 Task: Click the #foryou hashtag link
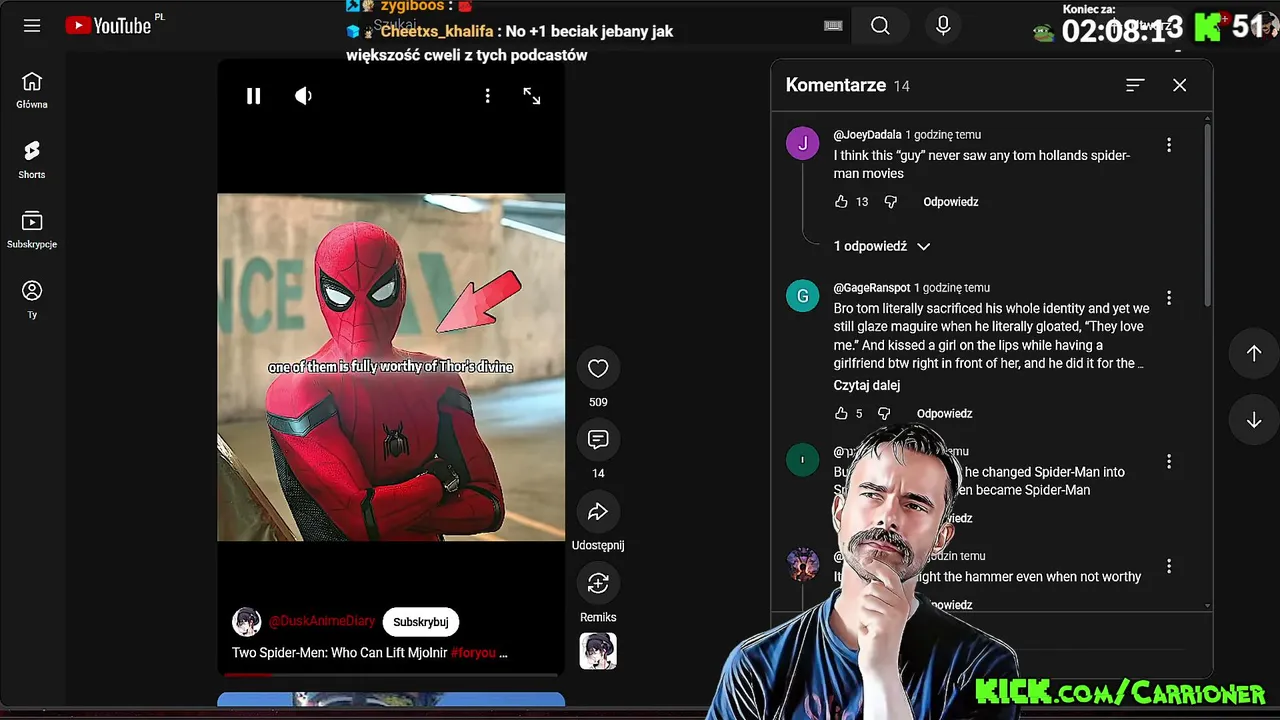click(473, 653)
